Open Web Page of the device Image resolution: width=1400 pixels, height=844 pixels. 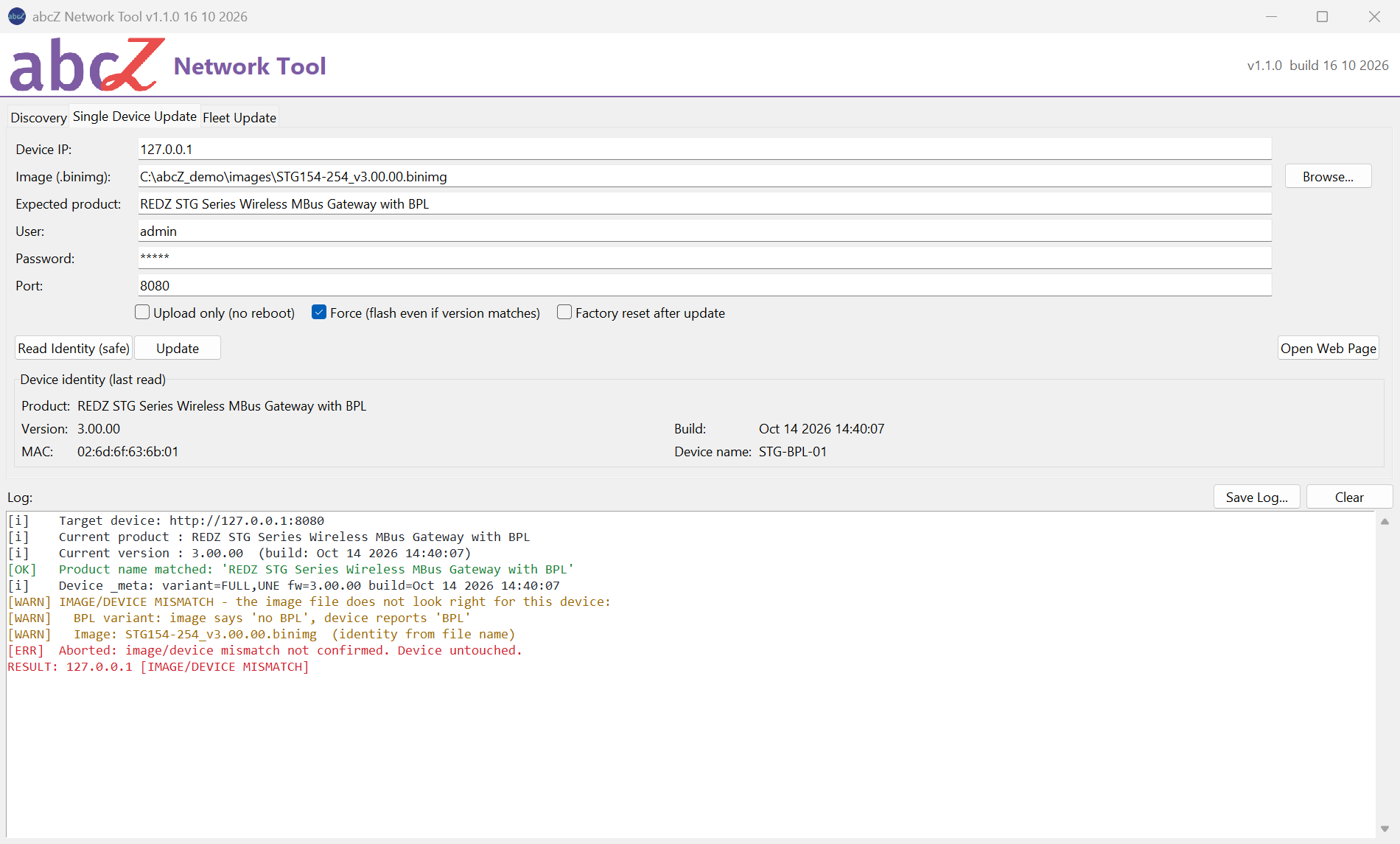(1328, 348)
